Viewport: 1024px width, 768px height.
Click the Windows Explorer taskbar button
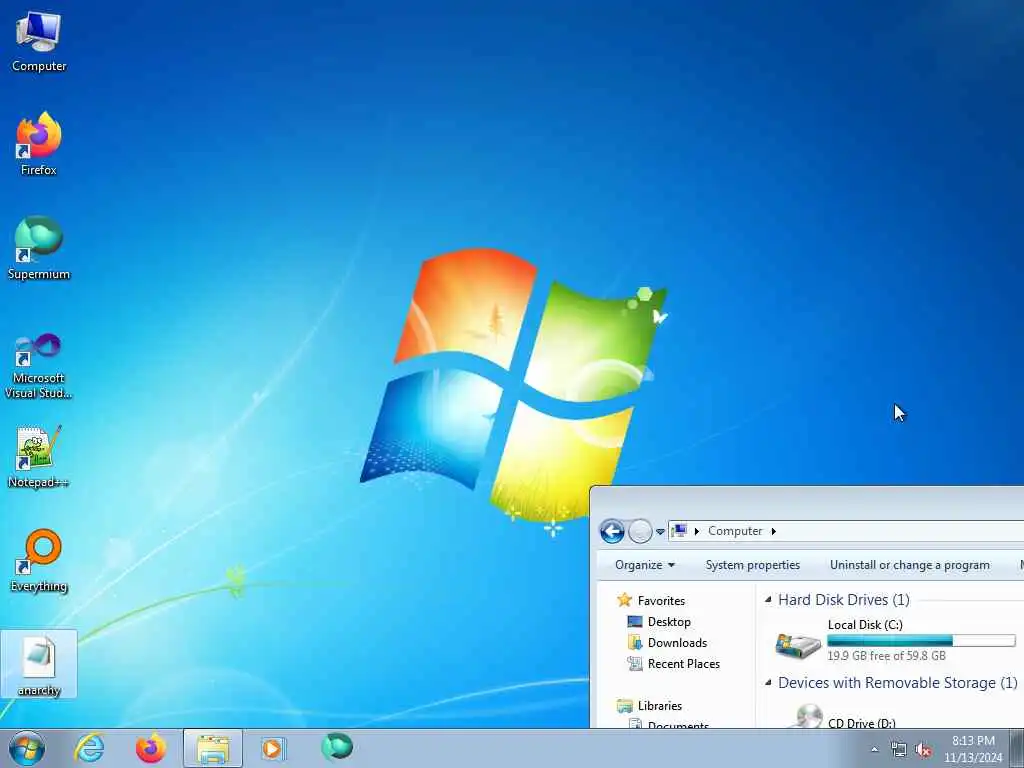click(213, 748)
